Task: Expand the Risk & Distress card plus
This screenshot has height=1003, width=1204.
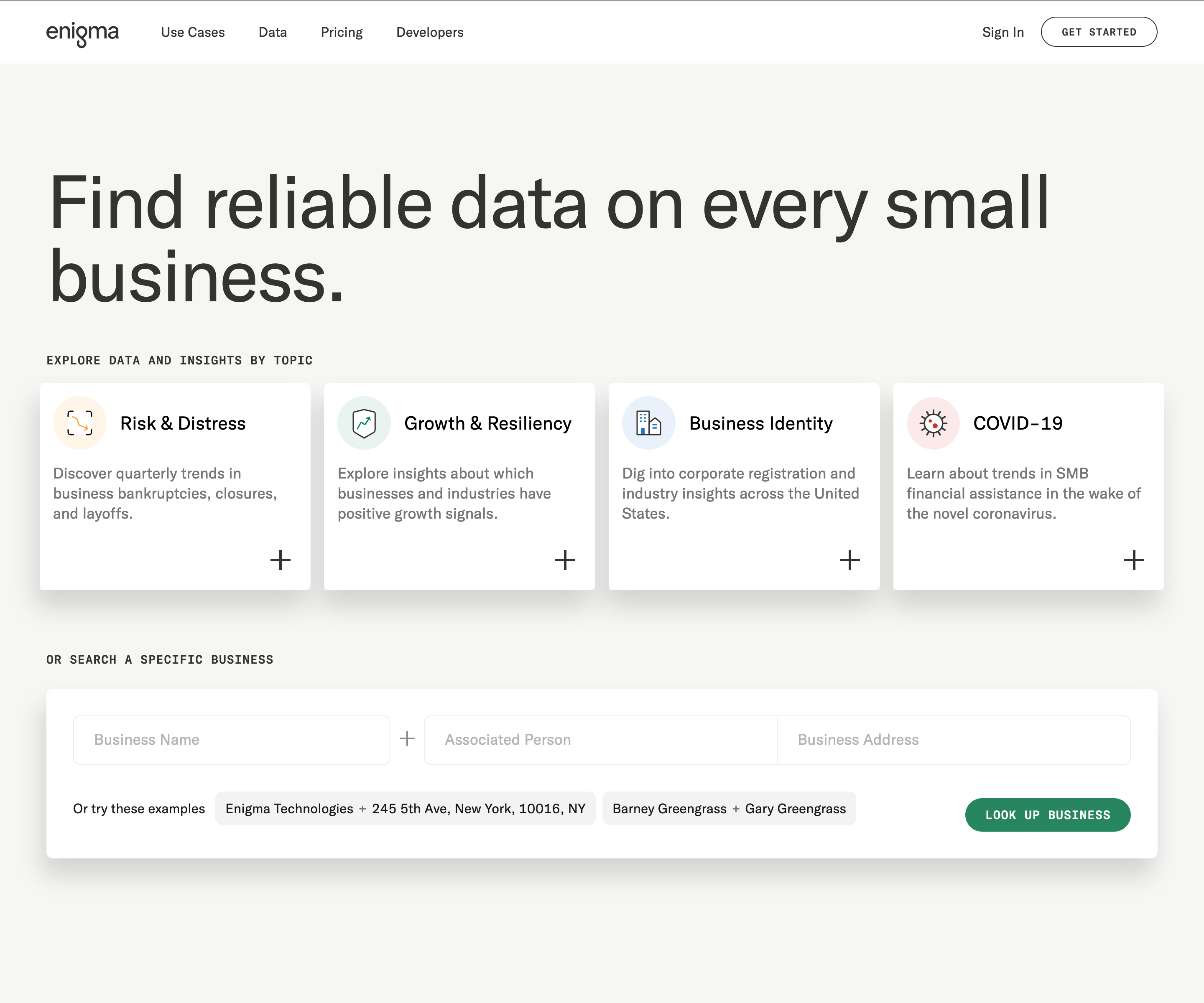Action: click(281, 560)
